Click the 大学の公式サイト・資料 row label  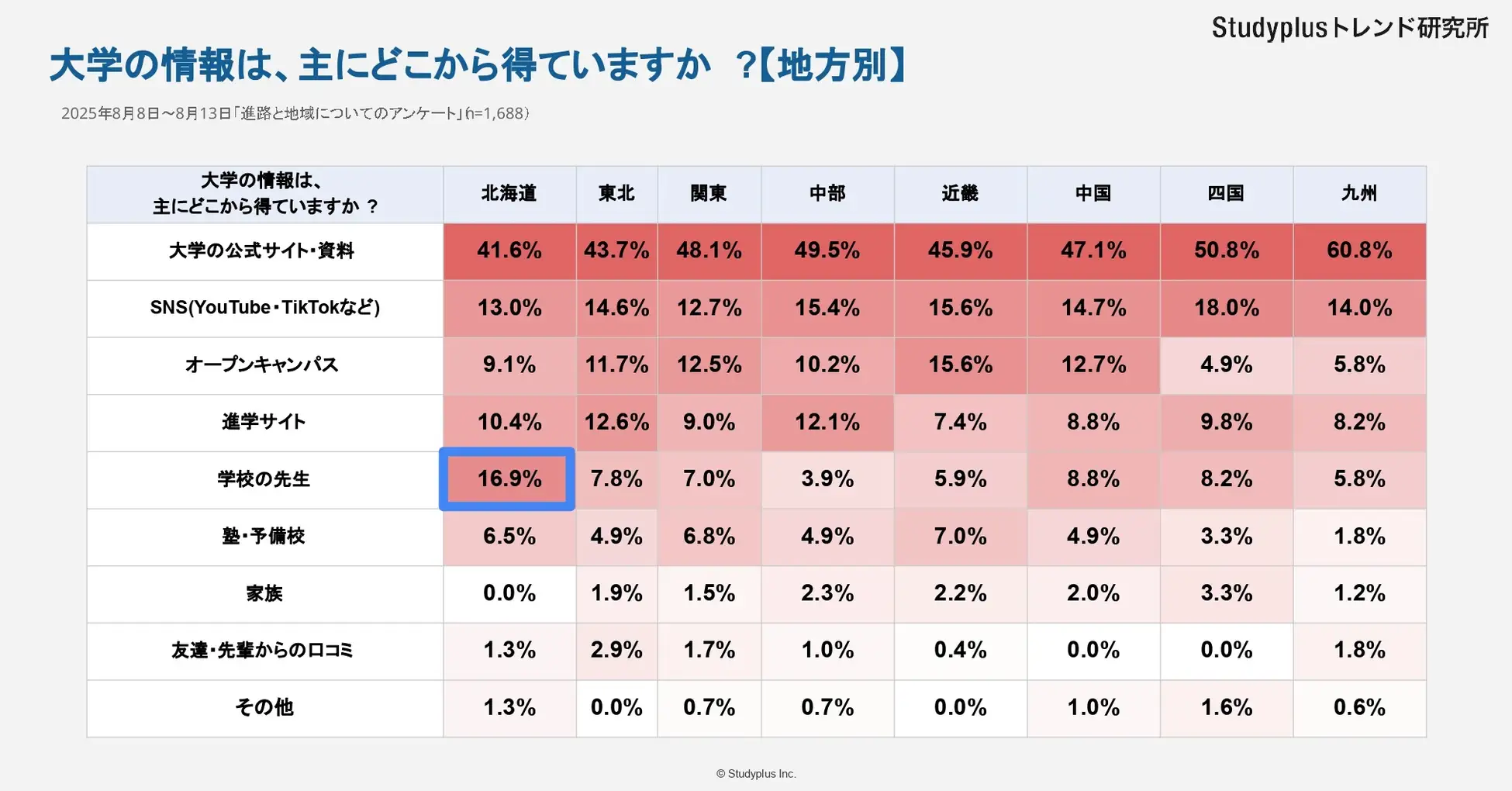(262, 251)
